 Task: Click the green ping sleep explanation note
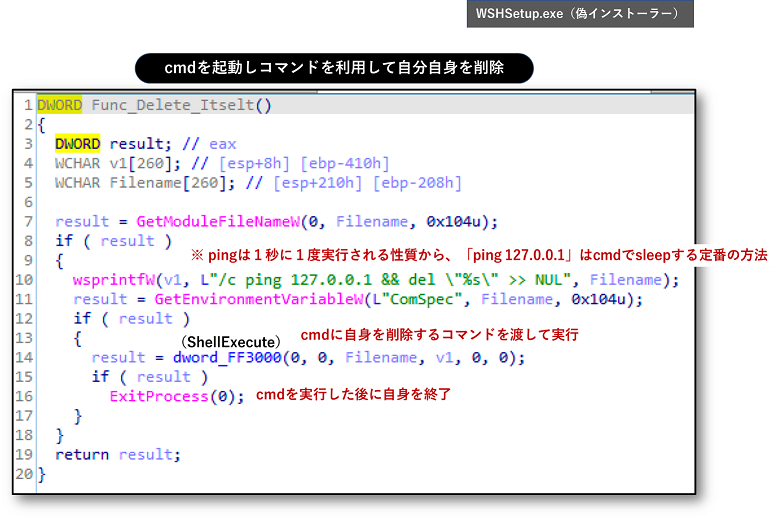tap(478, 255)
